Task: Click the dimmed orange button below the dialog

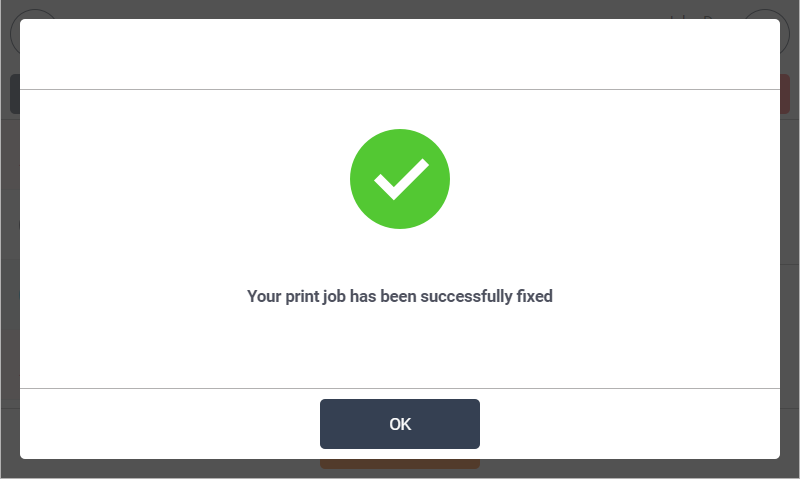Action: 400,464
